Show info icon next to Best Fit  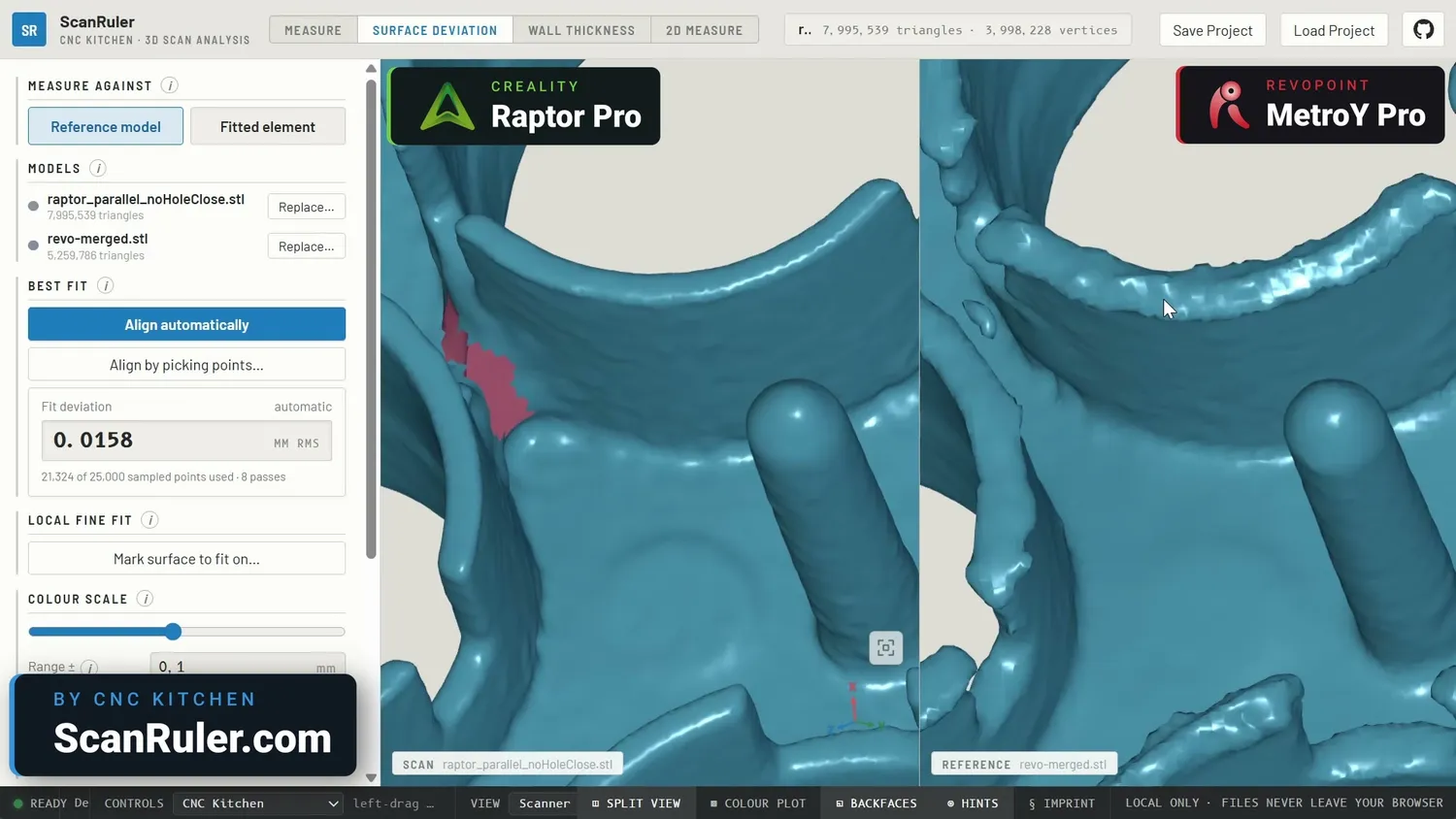(x=106, y=285)
